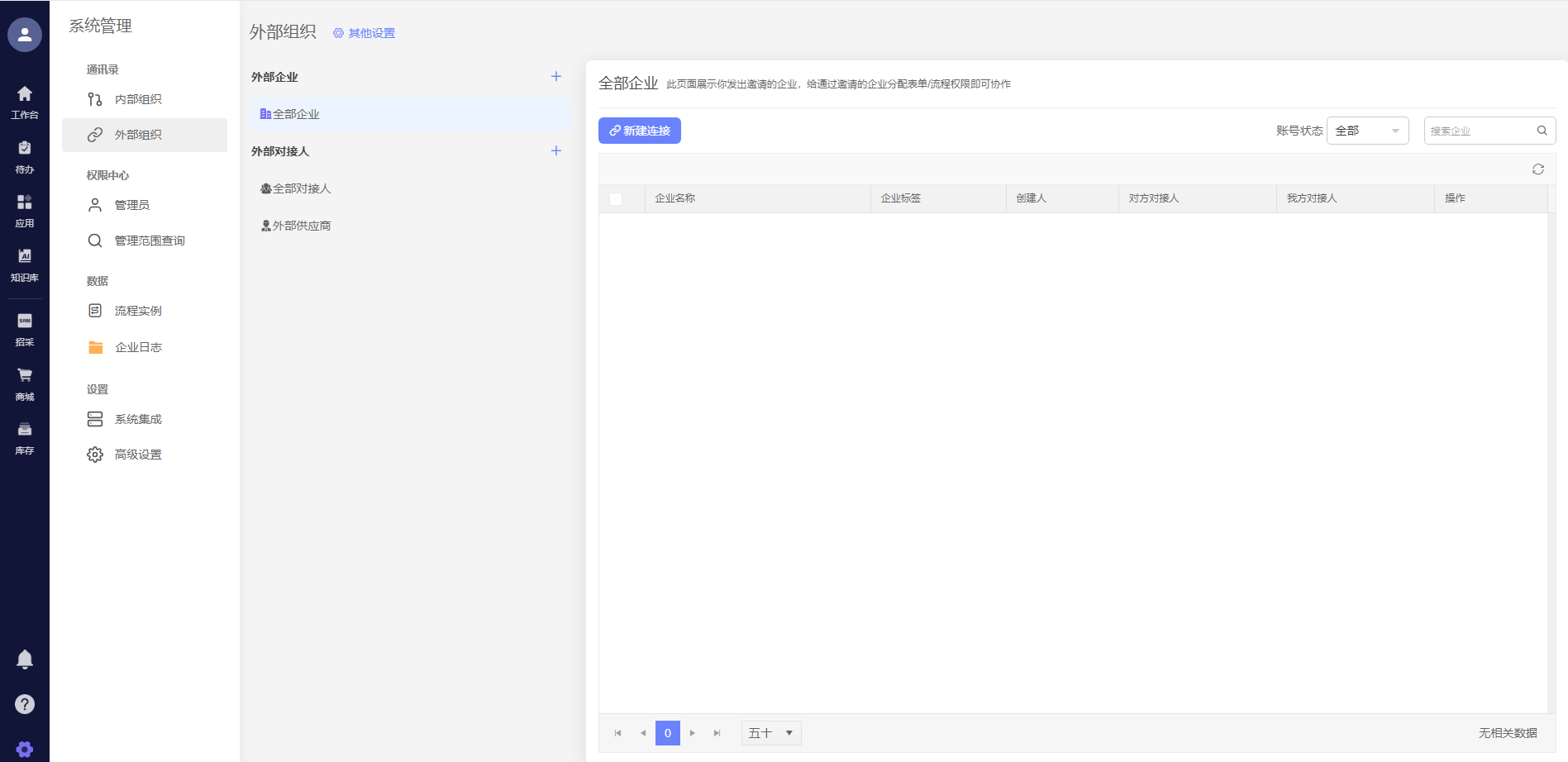Click the help question mark icon

[x=25, y=704]
